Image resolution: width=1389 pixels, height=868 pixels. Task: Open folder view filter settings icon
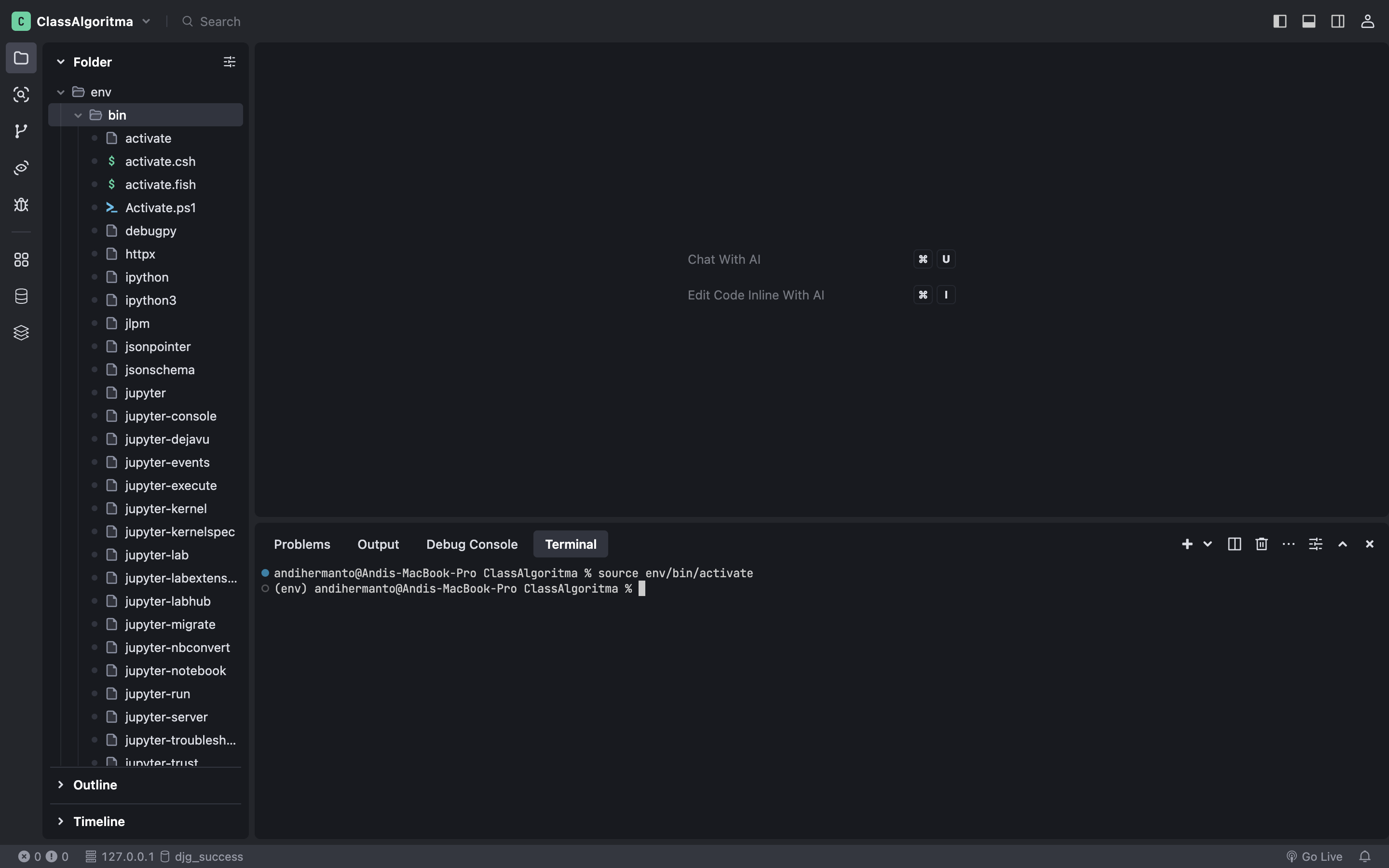point(229,61)
